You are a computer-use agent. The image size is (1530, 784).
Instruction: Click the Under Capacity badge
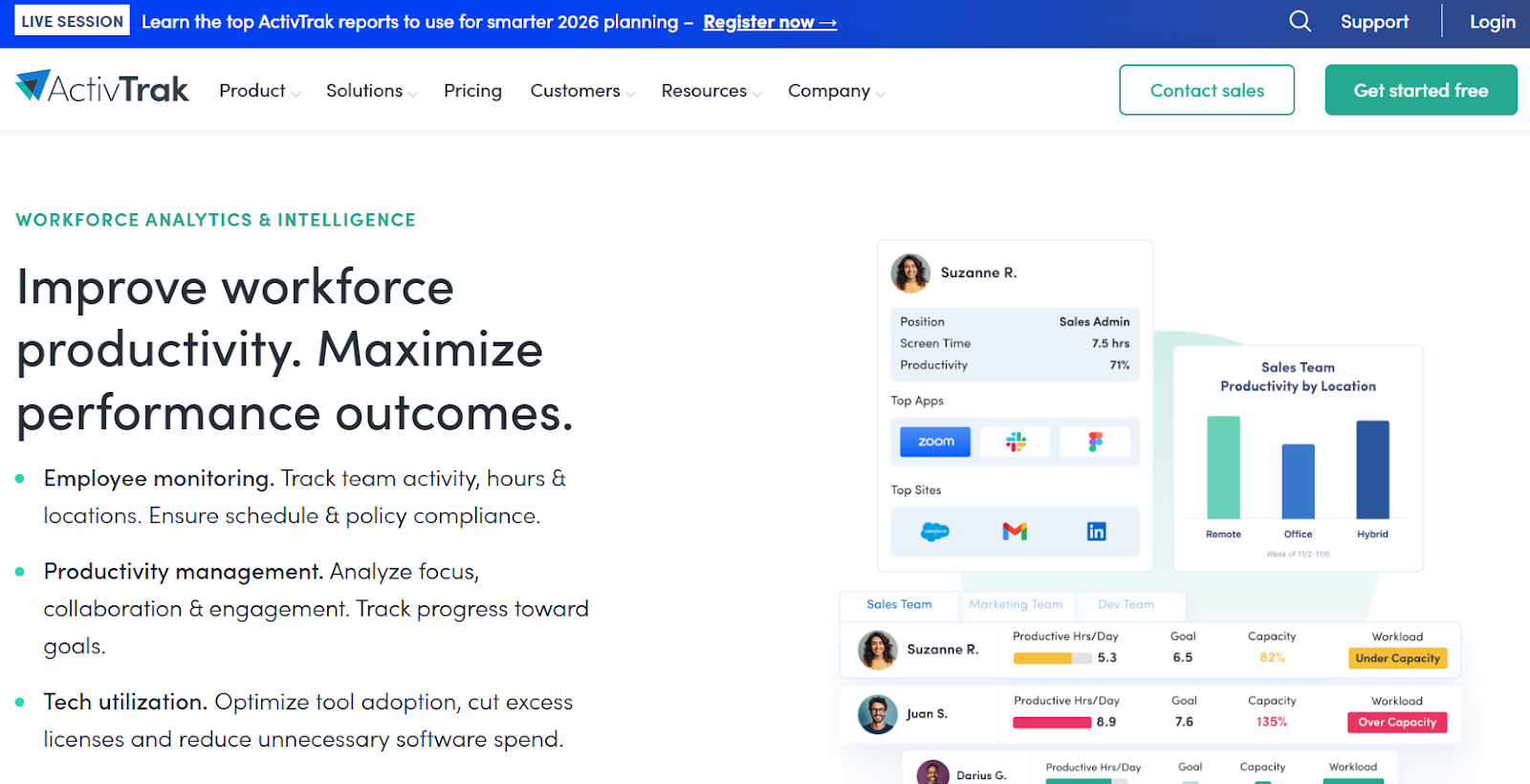coord(1397,659)
